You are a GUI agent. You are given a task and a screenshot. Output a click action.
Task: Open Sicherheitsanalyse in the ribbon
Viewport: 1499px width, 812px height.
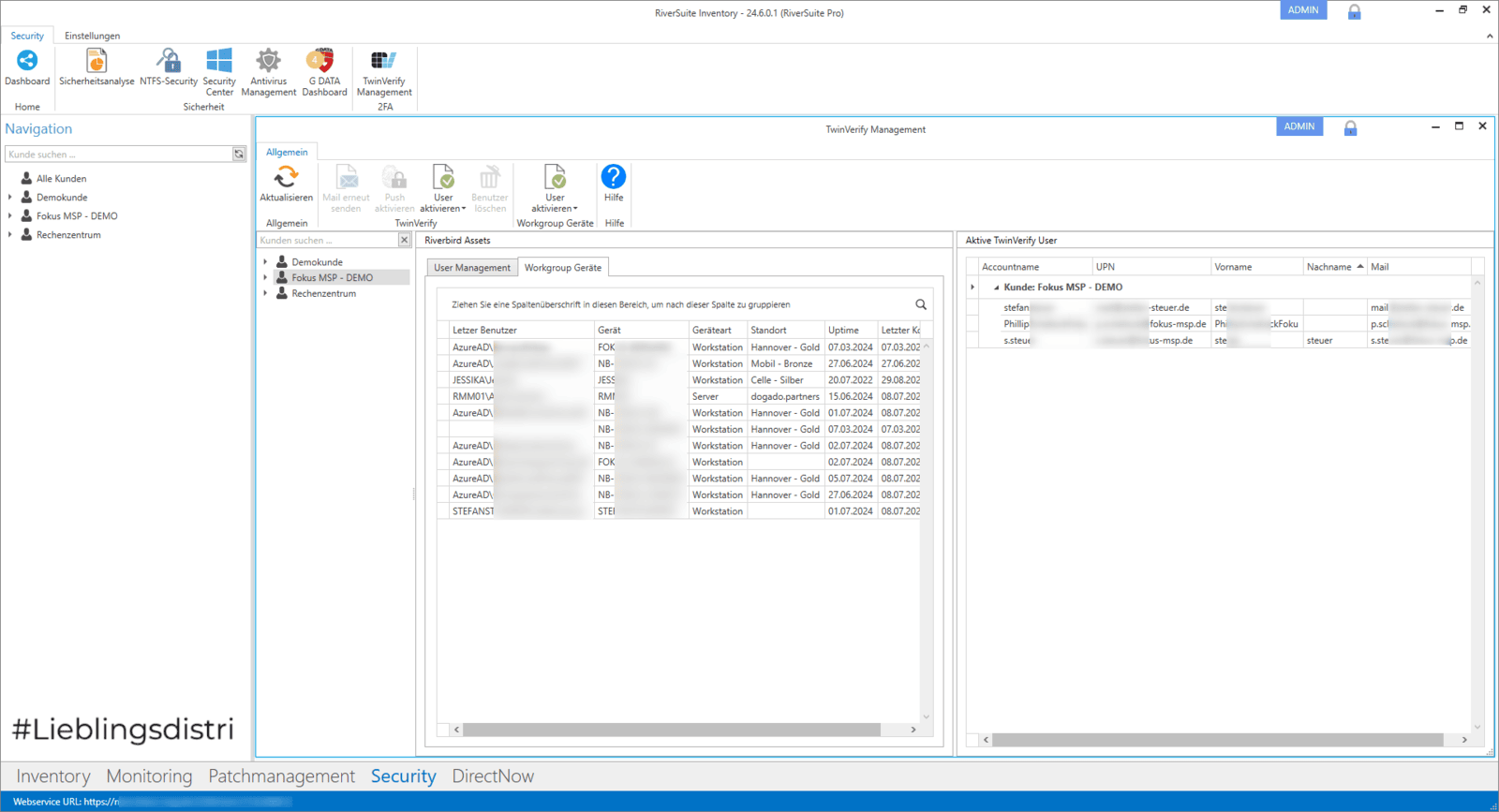[x=96, y=67]
